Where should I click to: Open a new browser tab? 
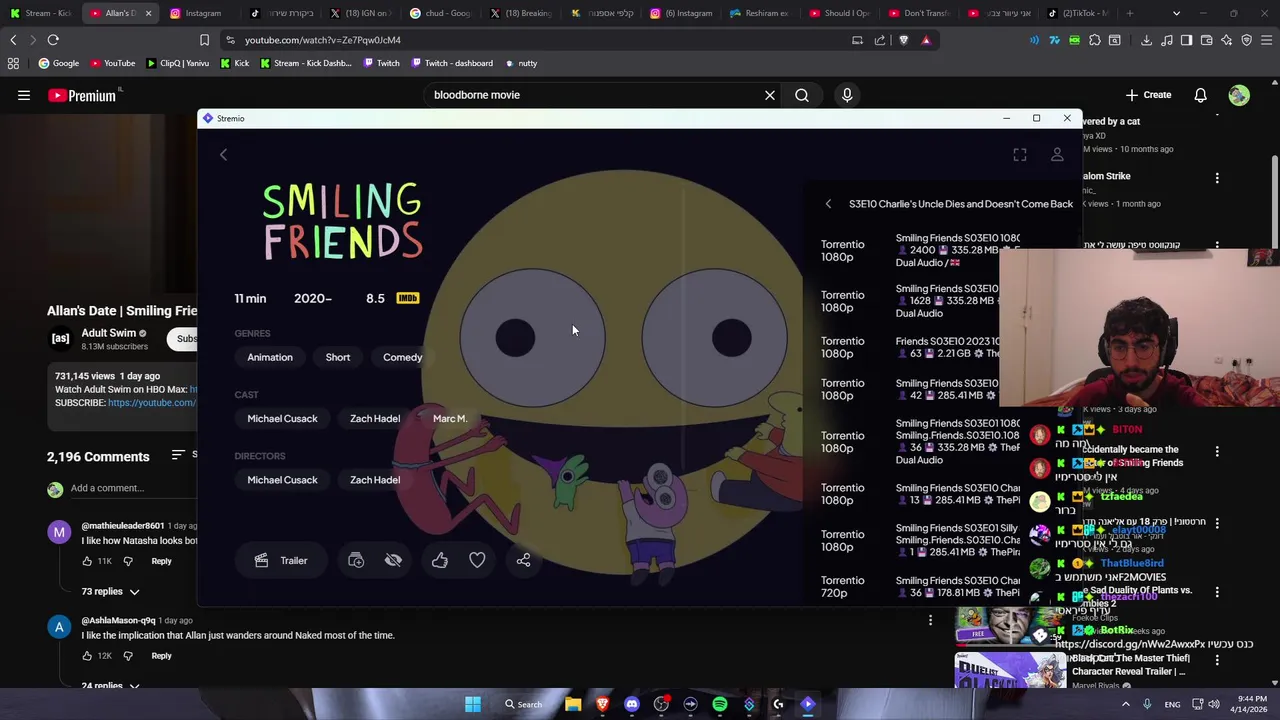click(1131, 13)
